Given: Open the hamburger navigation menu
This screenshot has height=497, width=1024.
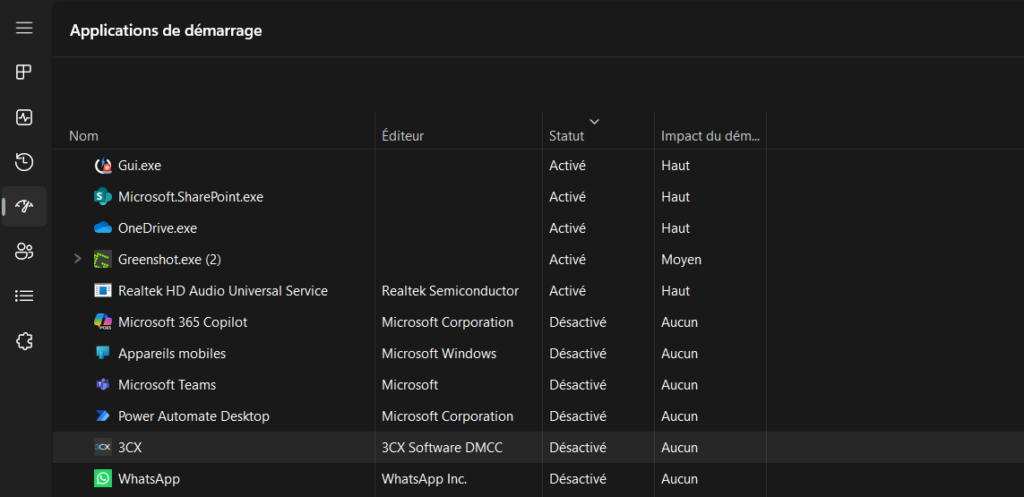Looking at the screenshot, I should (x=25, y=27).
